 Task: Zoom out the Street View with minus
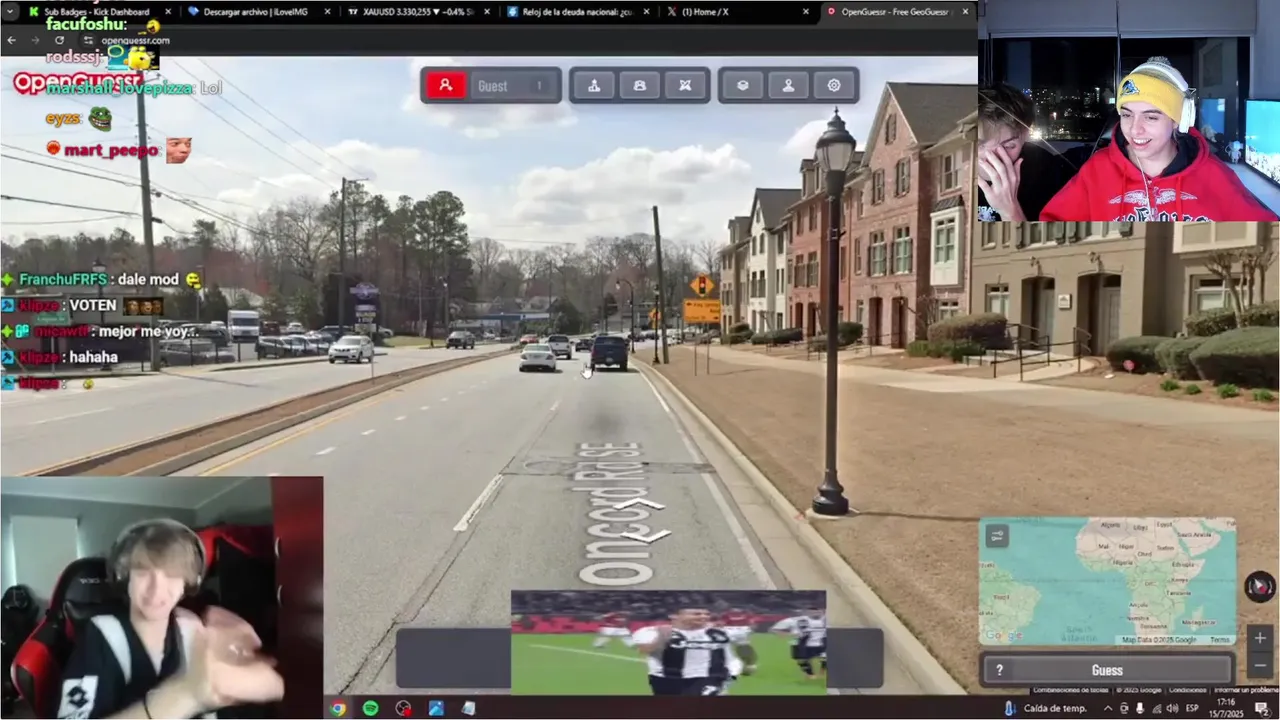click(x=1260, y=664)
